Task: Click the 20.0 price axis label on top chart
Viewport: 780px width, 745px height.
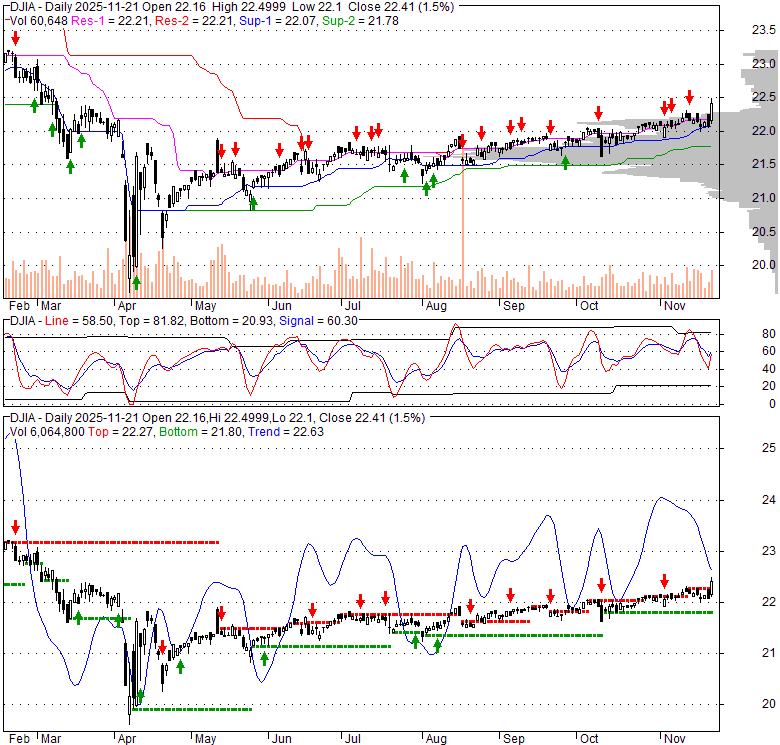Action: coord(764,265)
